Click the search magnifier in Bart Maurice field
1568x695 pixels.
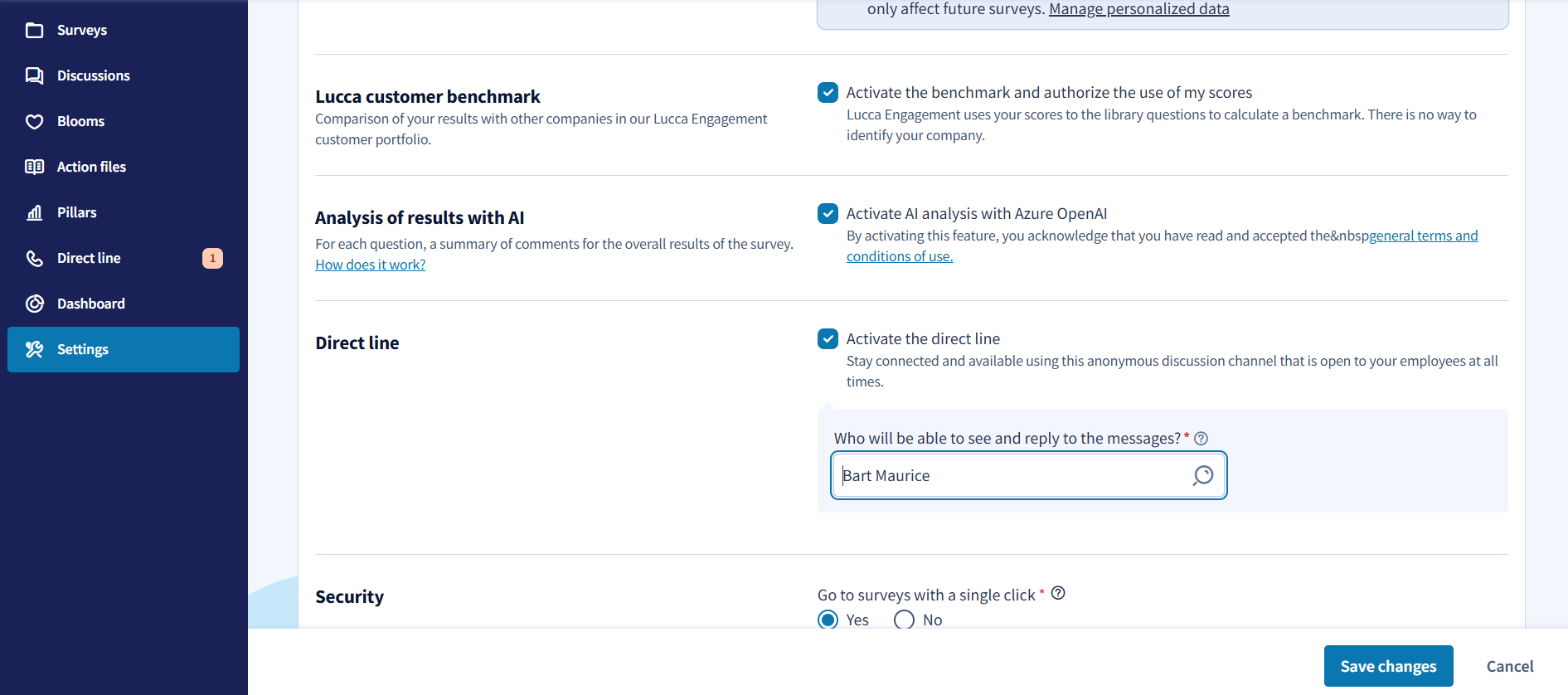pyautogui.click(x=1202, y=475)
